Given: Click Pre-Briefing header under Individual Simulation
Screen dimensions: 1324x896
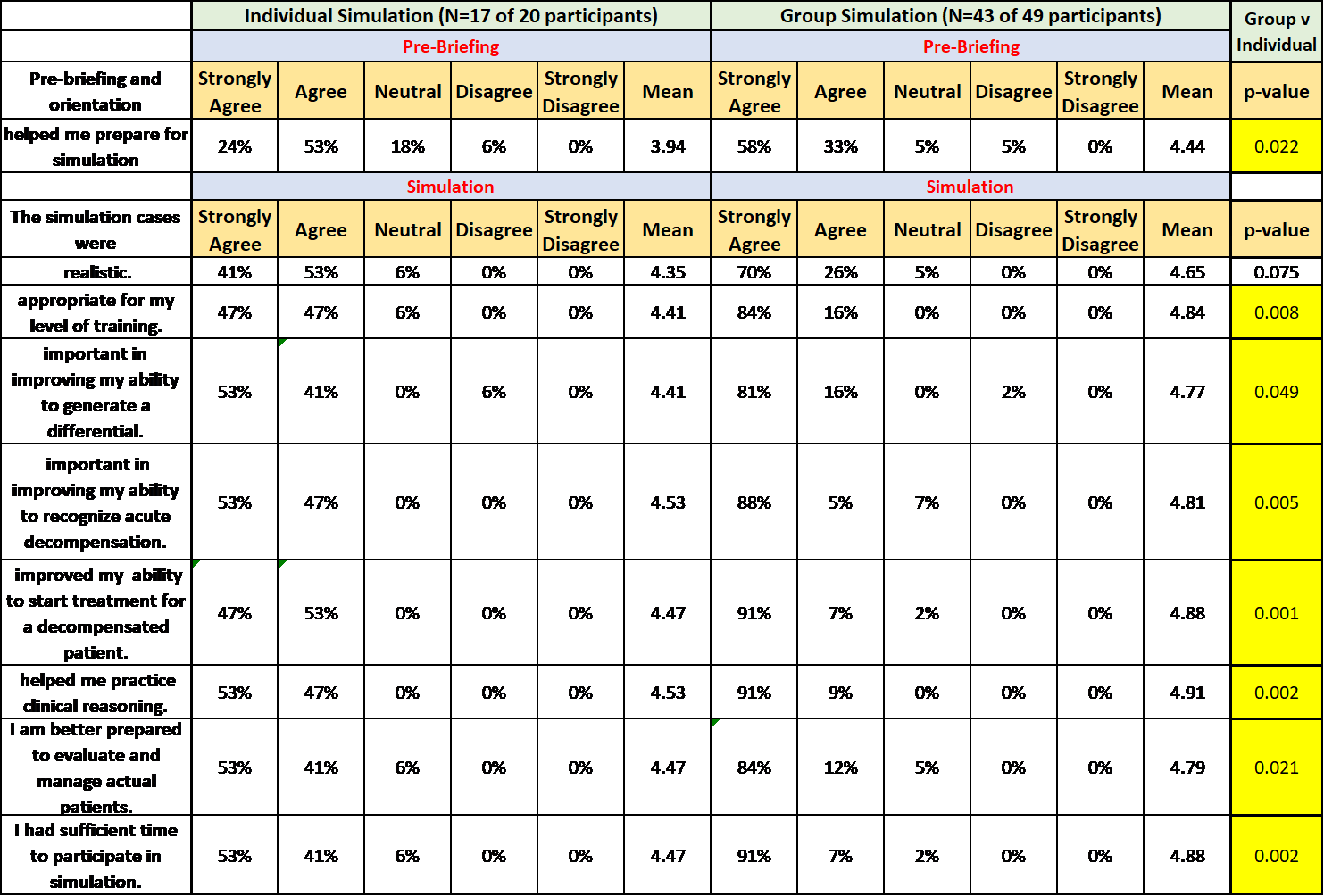Looking at the screenshot, I should tap(451, 46).
